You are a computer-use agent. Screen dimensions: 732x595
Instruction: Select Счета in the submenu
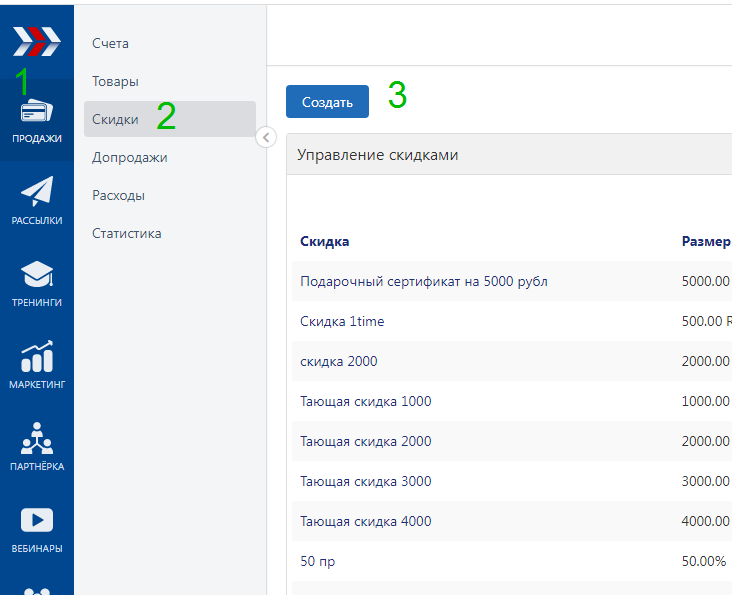click(110, 43)
